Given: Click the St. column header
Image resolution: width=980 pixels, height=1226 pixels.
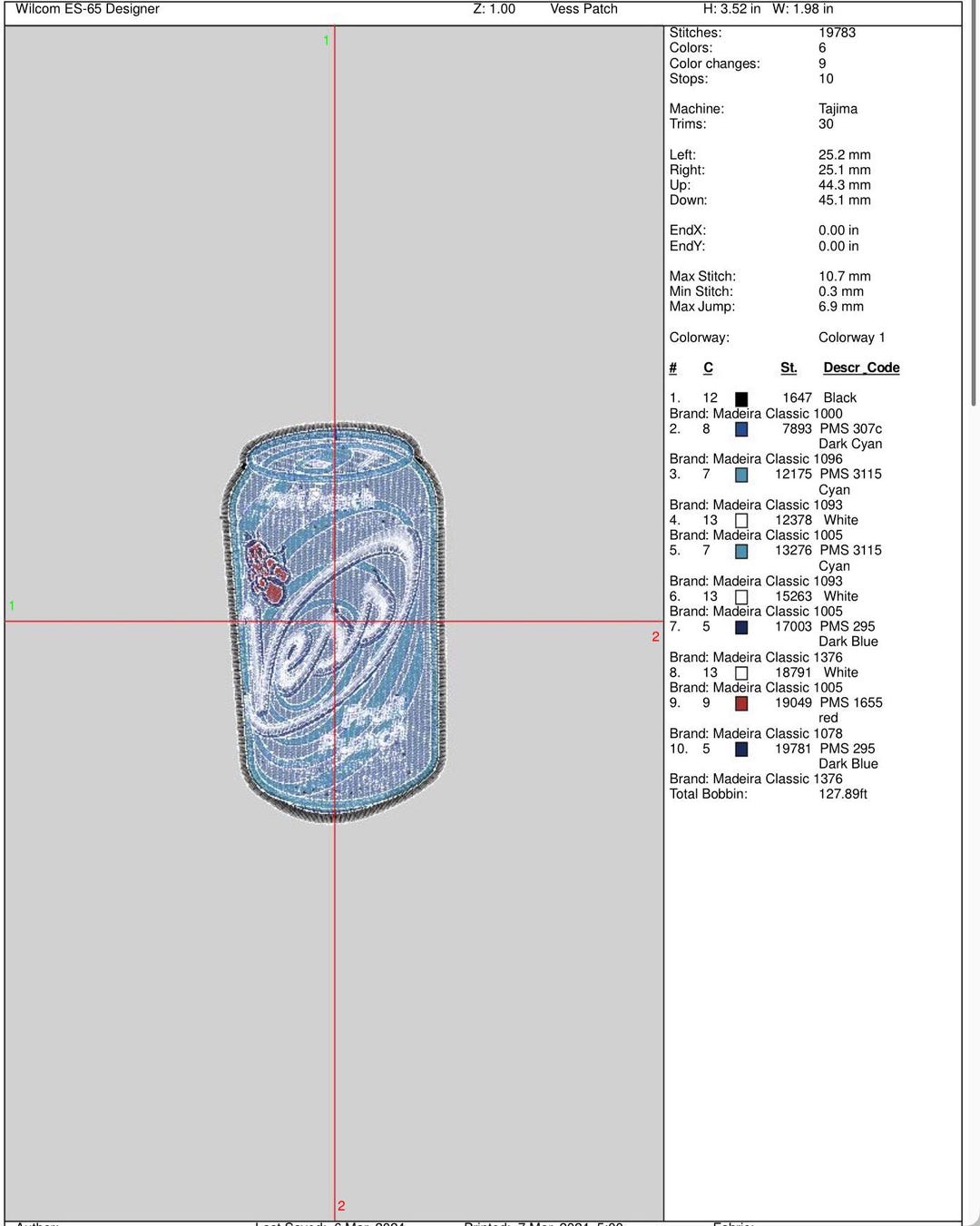Looking at the screenshot, I should click(x=788, y=368).
